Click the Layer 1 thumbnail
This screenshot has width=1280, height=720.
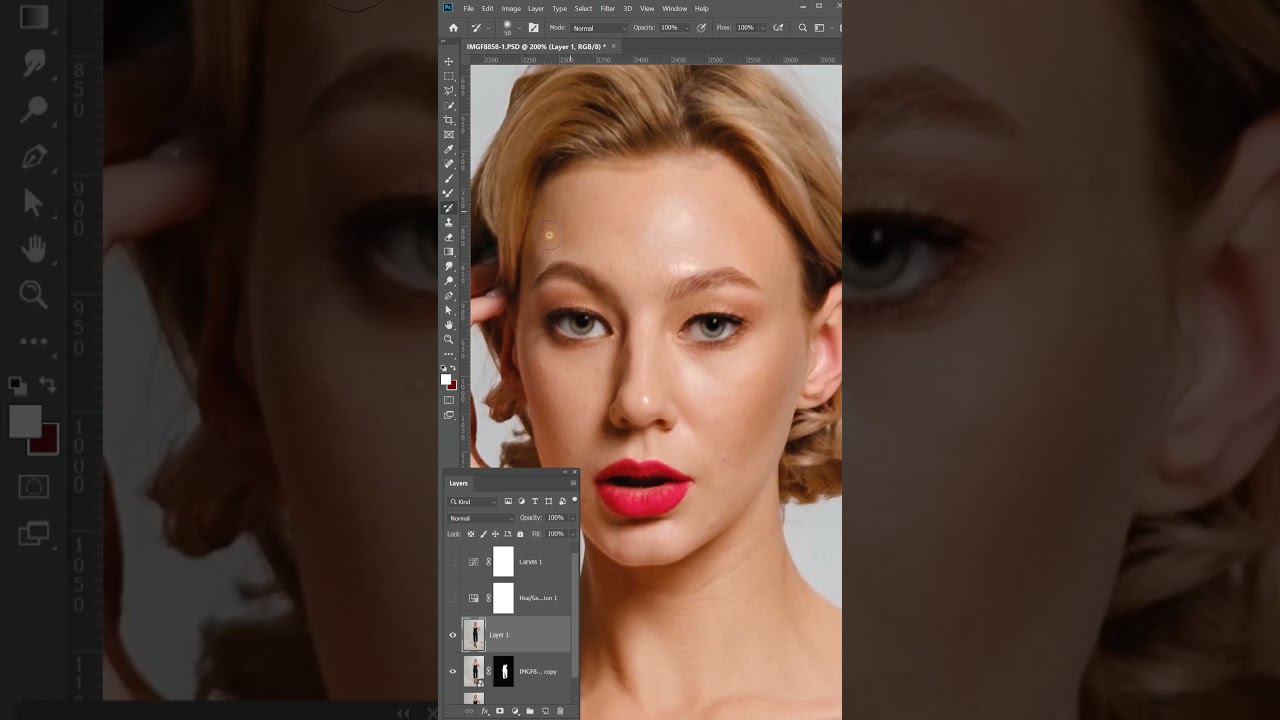click(474, 635)
